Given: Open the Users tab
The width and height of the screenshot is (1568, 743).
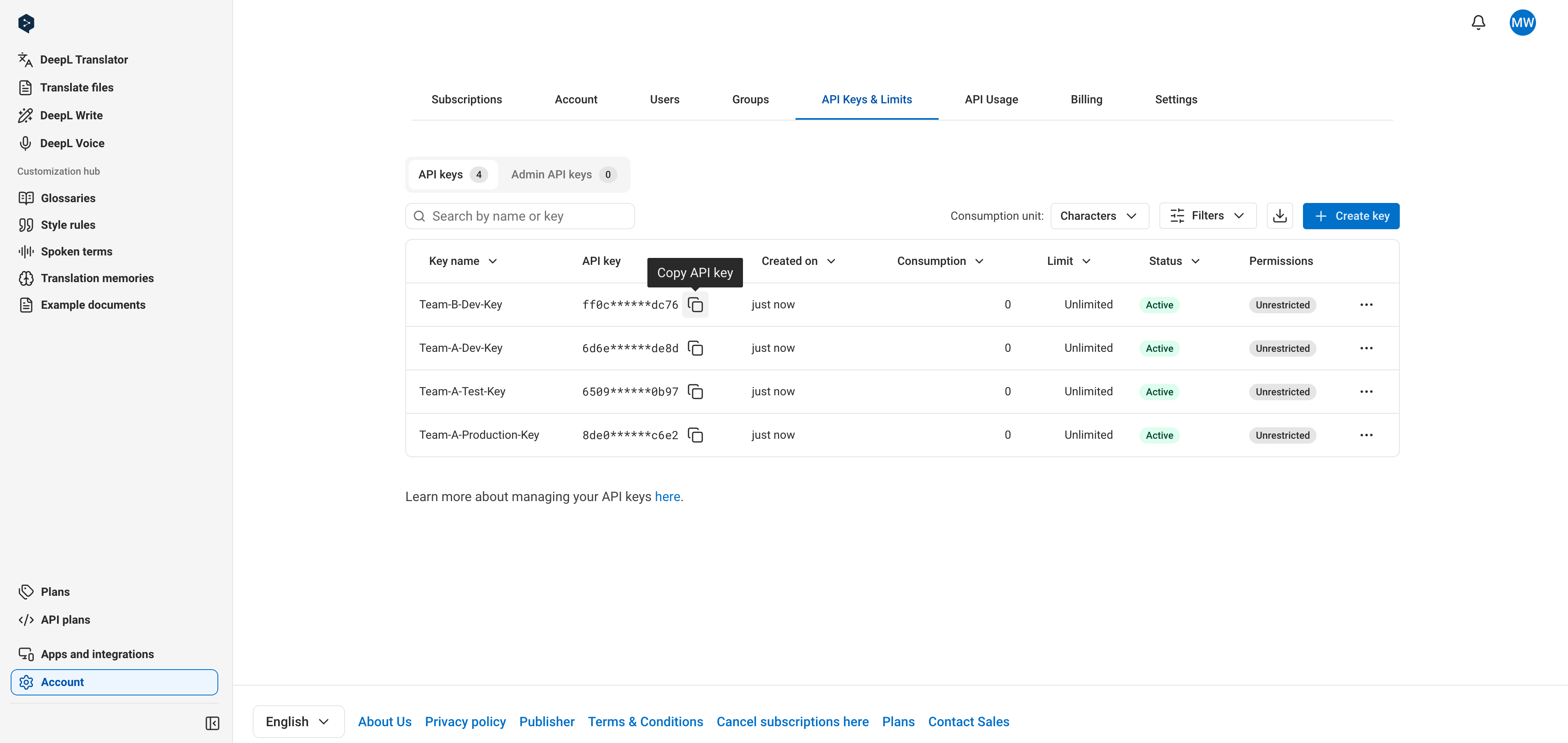Looking at the screenshot, I should 664,100.
